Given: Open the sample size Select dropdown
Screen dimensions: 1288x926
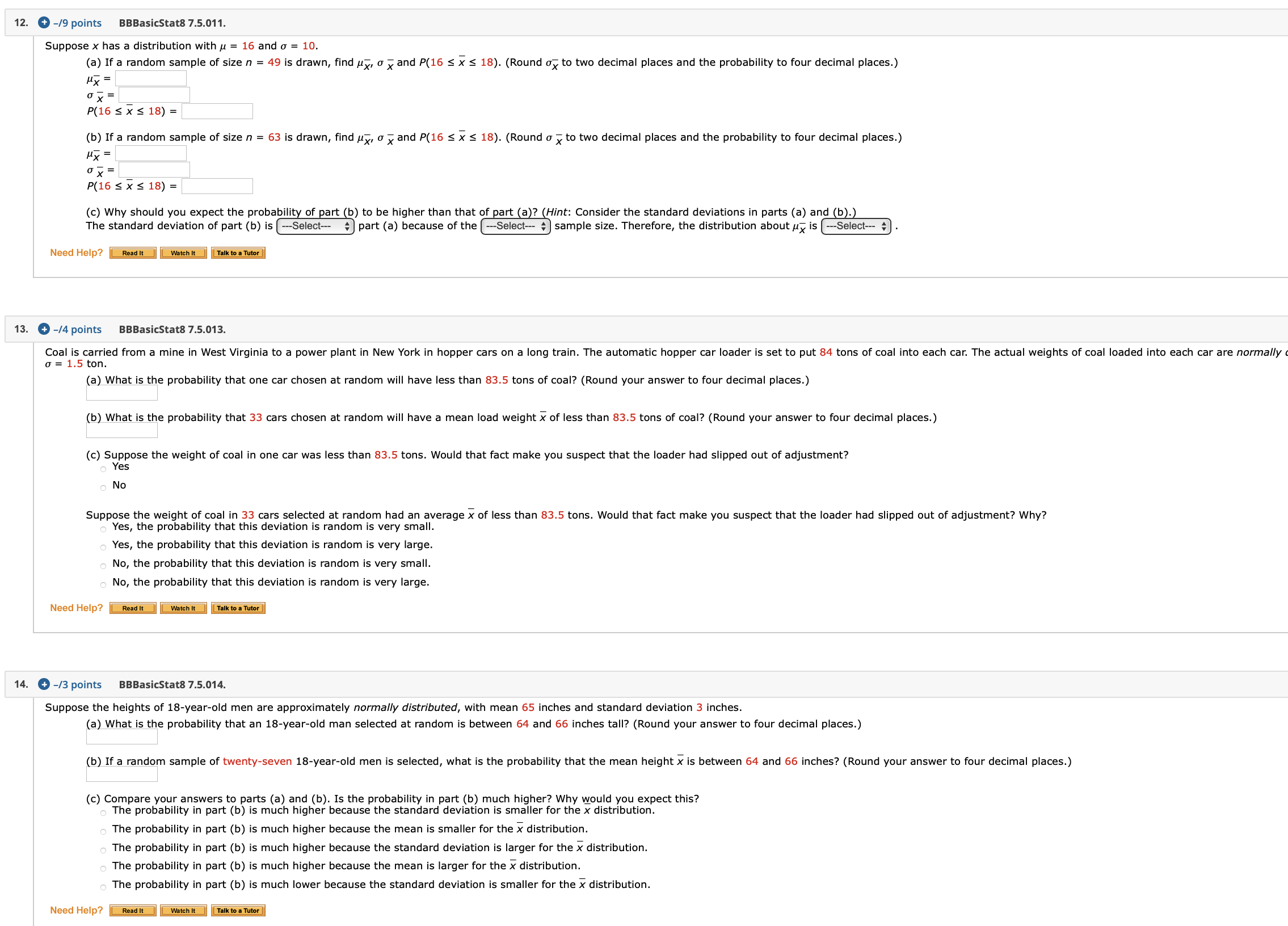Looking at the screenshot, I should (515, 226).
